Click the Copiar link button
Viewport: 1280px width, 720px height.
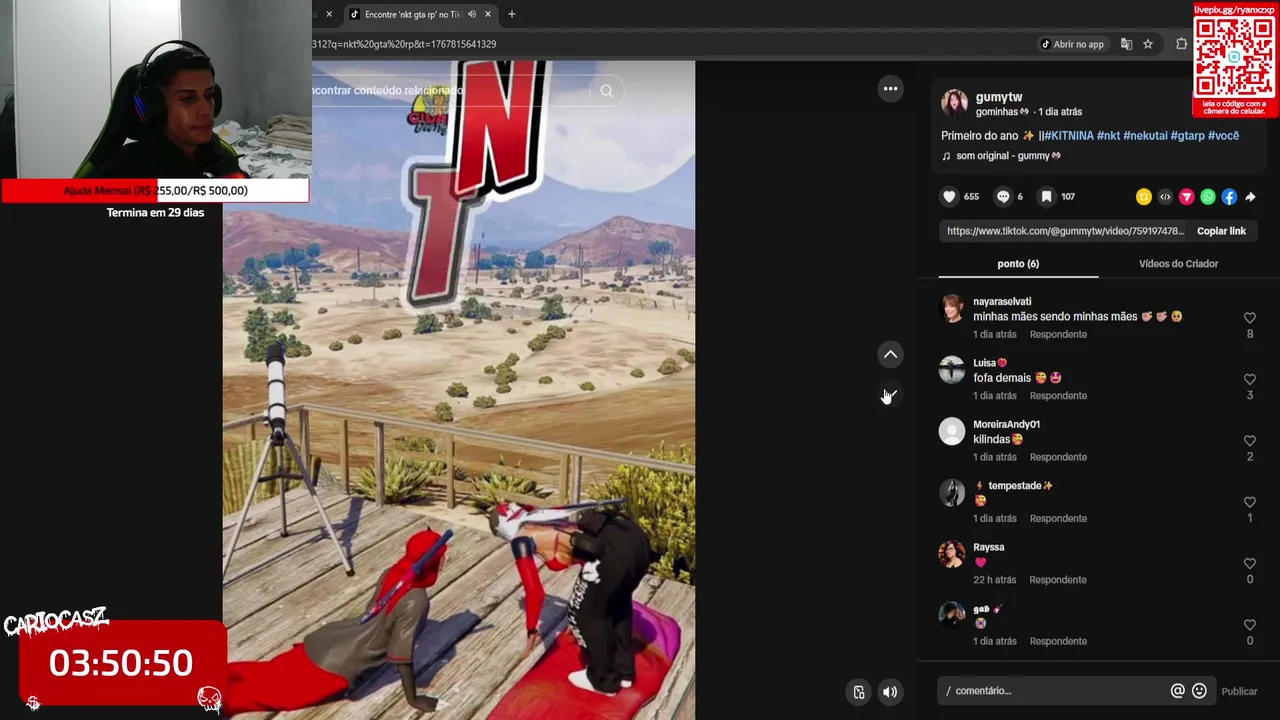click(1221, 231)
